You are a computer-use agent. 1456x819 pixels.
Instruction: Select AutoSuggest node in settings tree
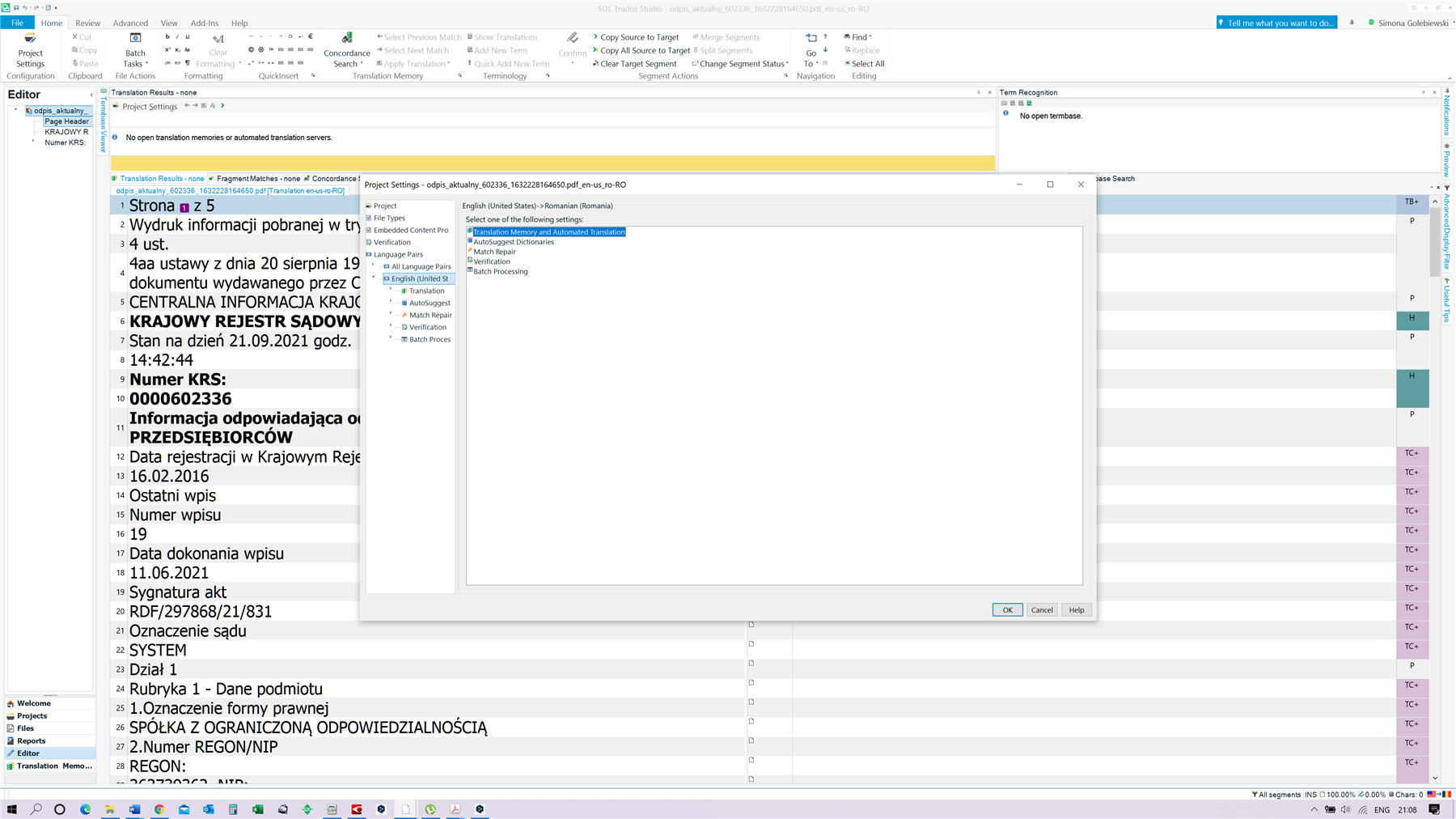(430, 303)
